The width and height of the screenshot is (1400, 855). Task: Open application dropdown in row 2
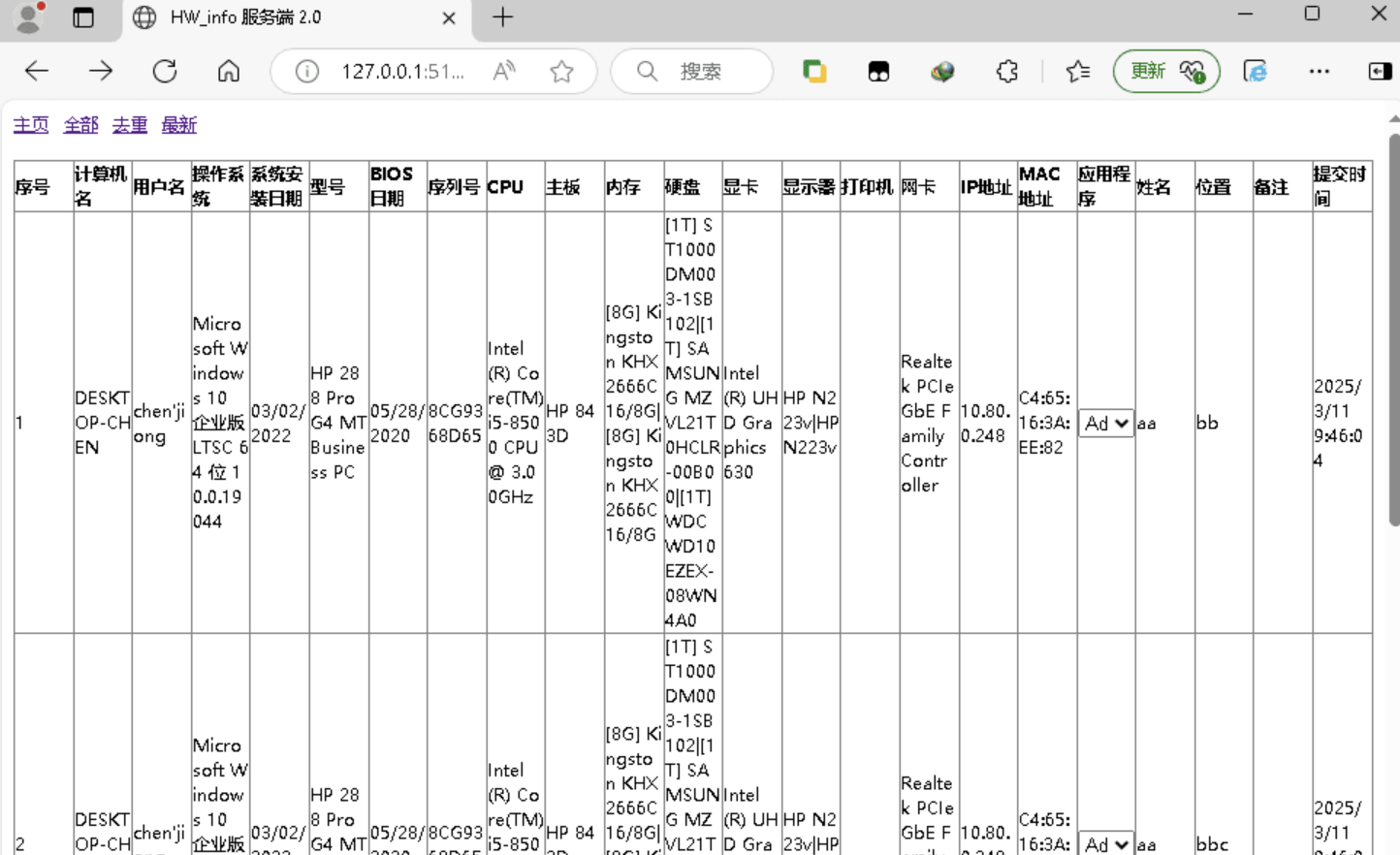click(x=1105, y=843)
